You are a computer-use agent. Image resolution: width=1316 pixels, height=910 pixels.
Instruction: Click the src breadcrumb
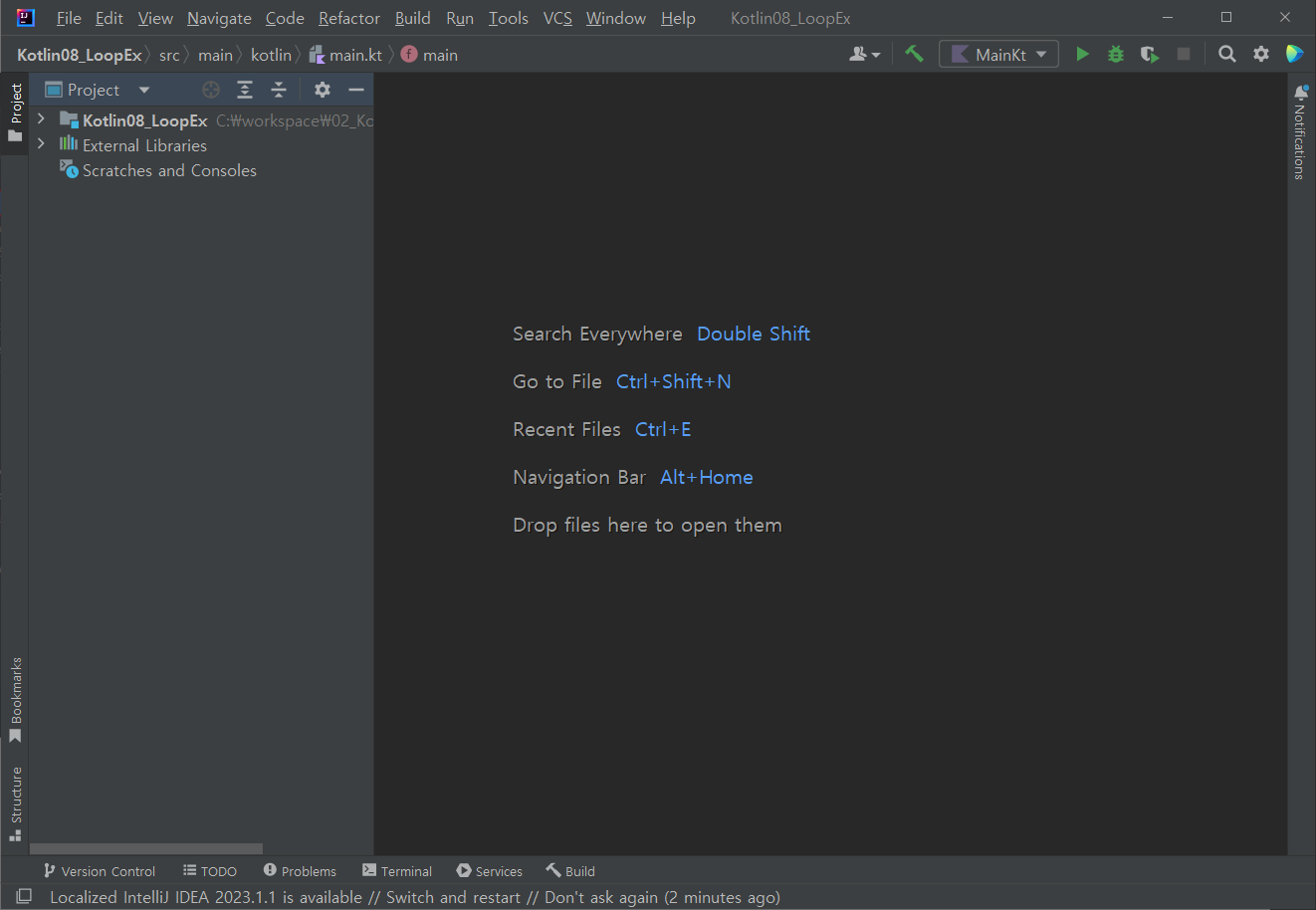(169, 55)
